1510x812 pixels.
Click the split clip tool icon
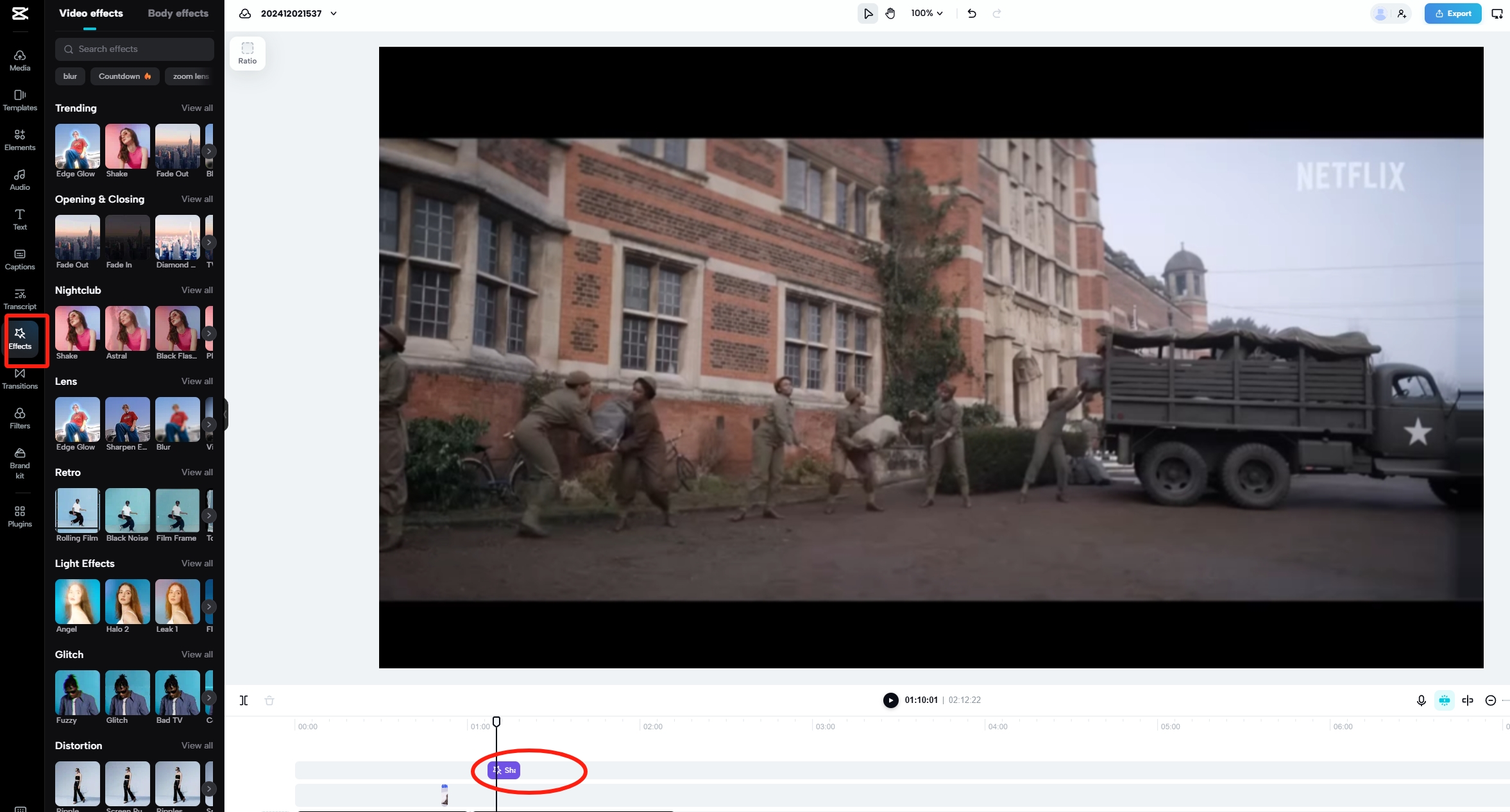[244, 700]
